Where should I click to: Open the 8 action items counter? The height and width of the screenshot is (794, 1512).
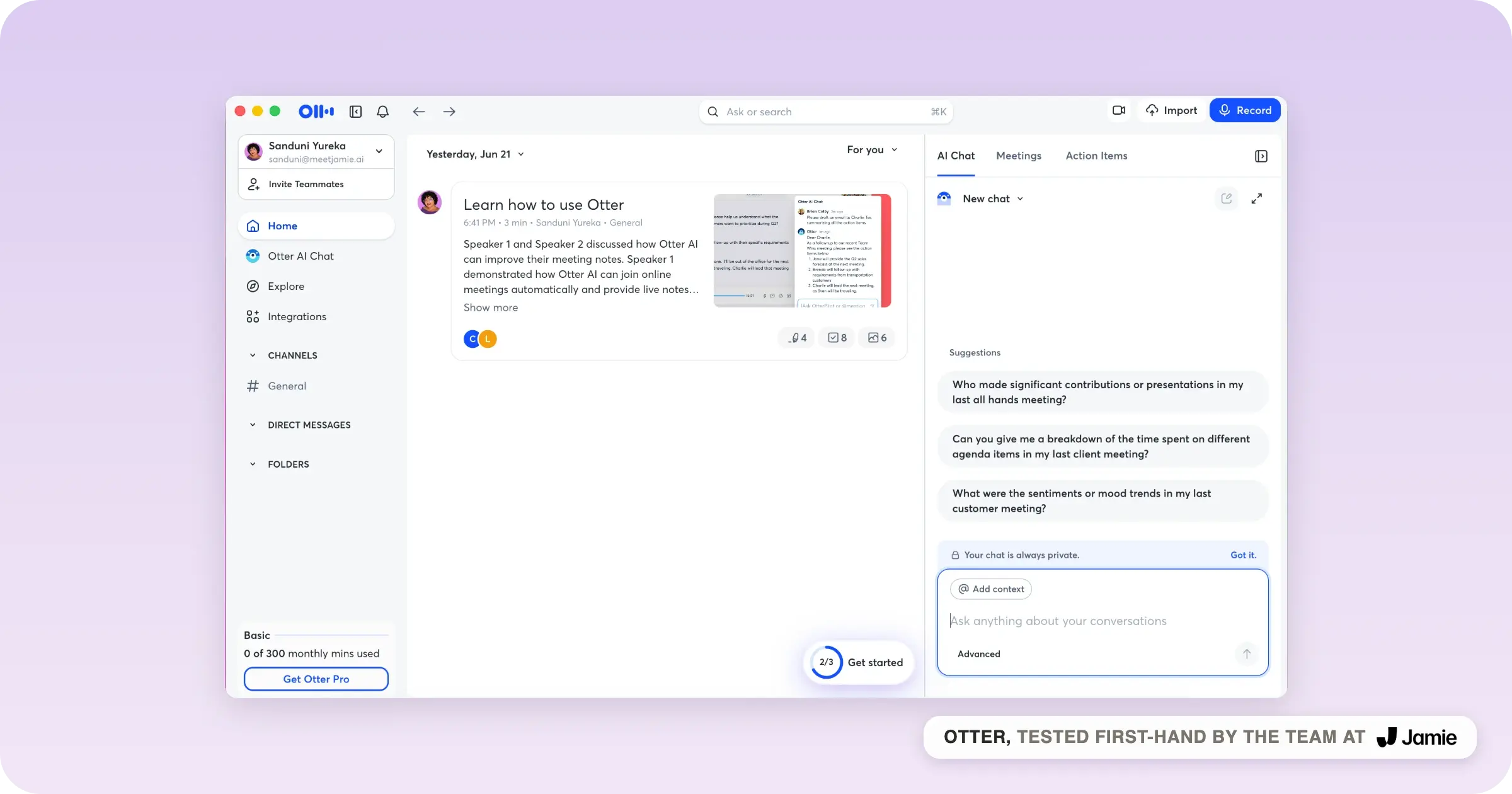coord(837,338)
